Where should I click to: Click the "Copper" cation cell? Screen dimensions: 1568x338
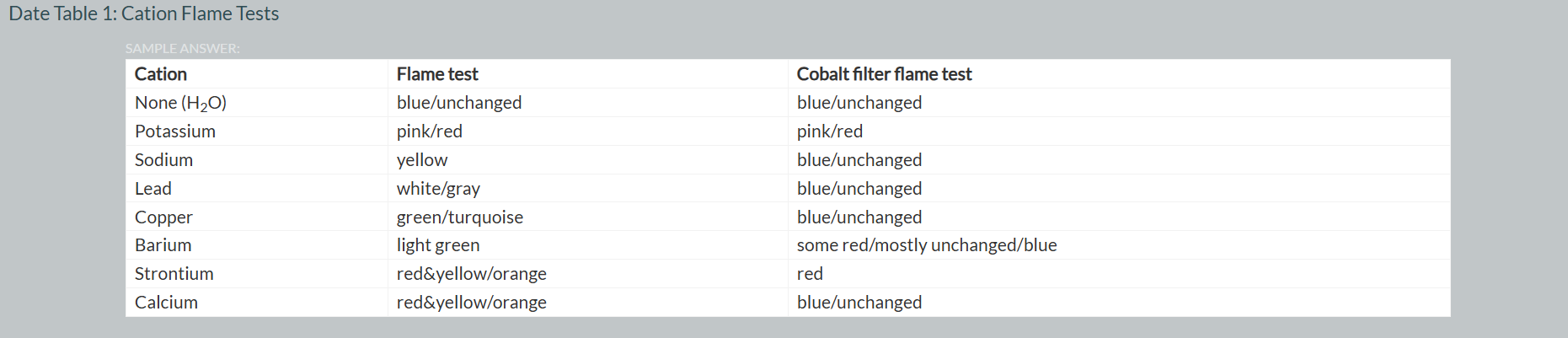pyautogui.click(x=163, y=217)
